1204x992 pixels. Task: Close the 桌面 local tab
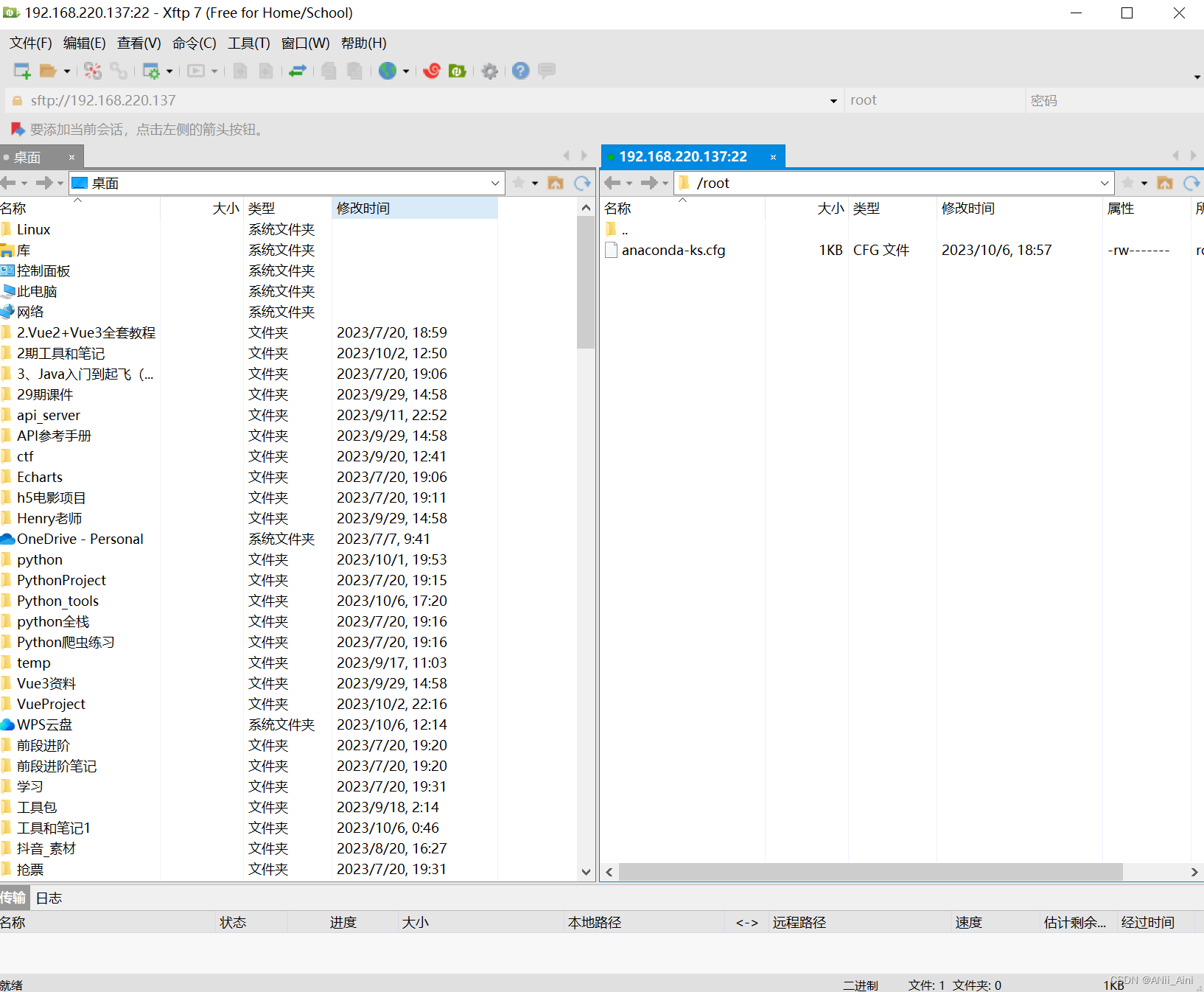click(72, 157)
